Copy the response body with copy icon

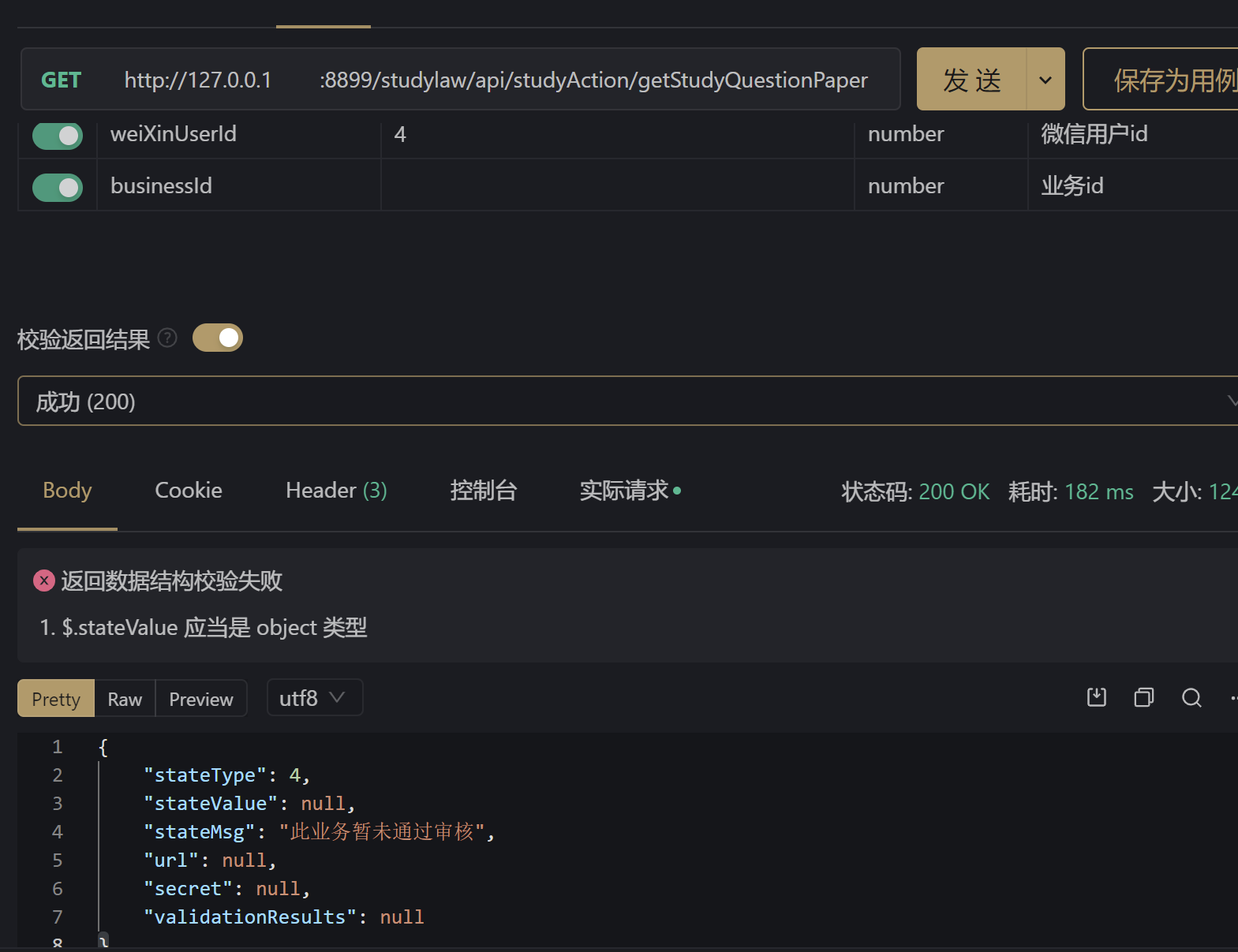click(x=1144, y=697)
